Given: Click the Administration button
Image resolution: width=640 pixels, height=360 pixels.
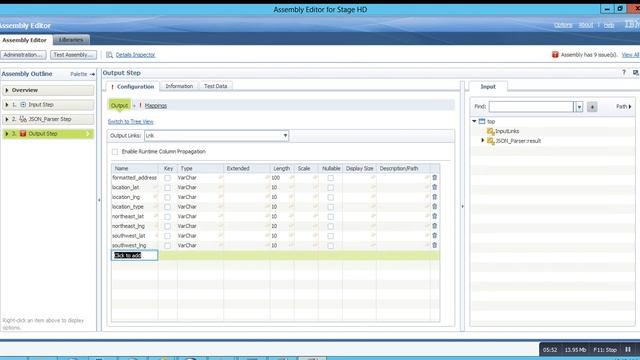Looking at the screenshot, I should click(23, 55).
